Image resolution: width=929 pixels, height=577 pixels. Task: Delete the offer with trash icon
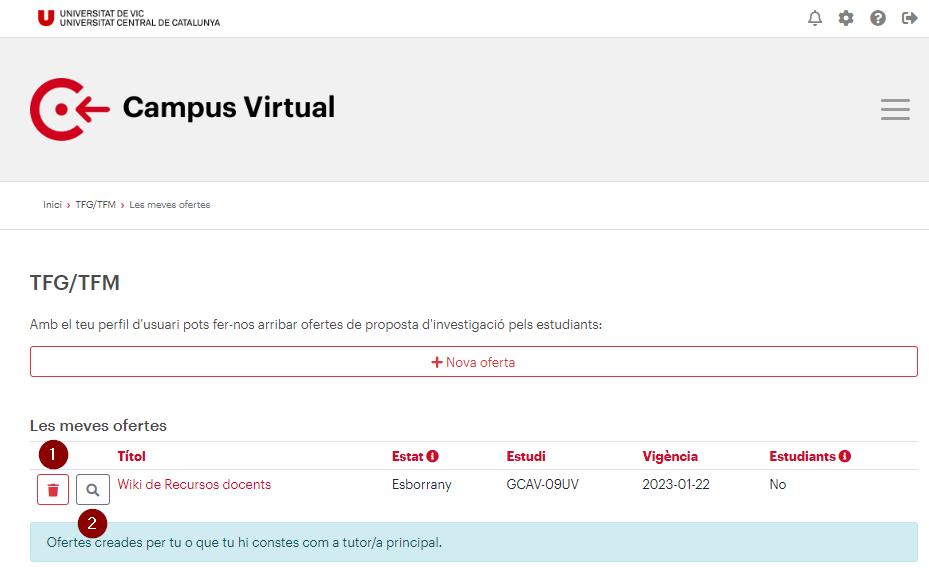click(53, 489)
